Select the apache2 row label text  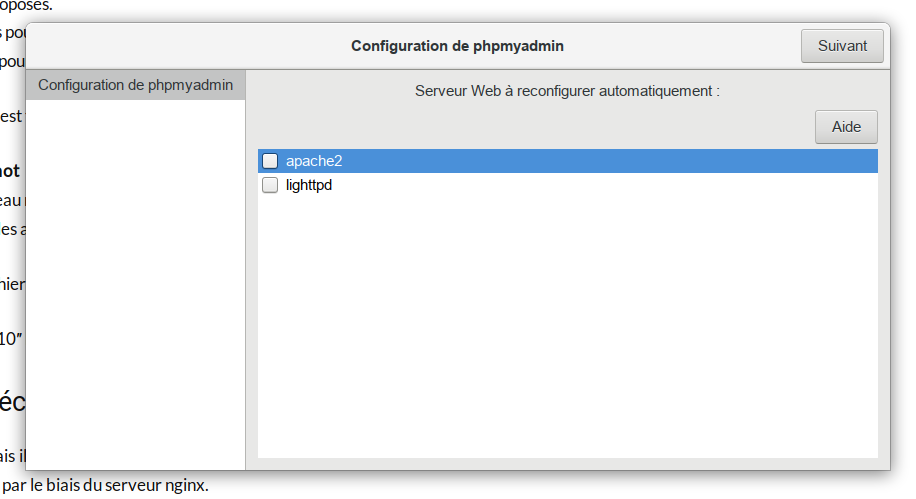(x=314, y=161)
